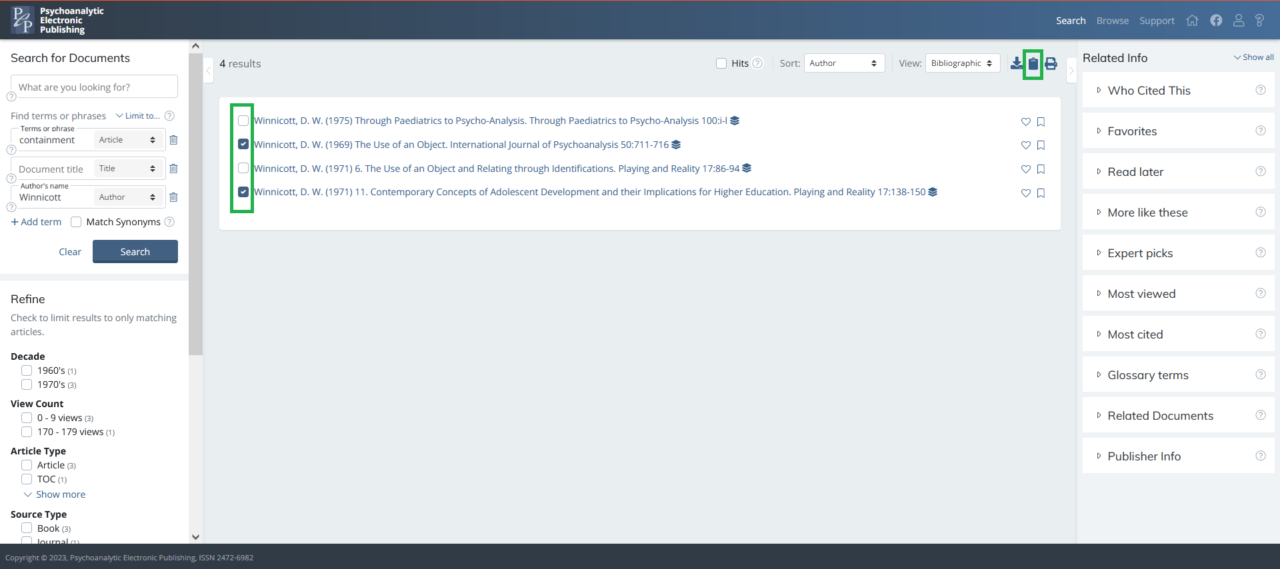Enable the Match Synonyms checkbox
1280x569 pixels.
tap(76, 222)
